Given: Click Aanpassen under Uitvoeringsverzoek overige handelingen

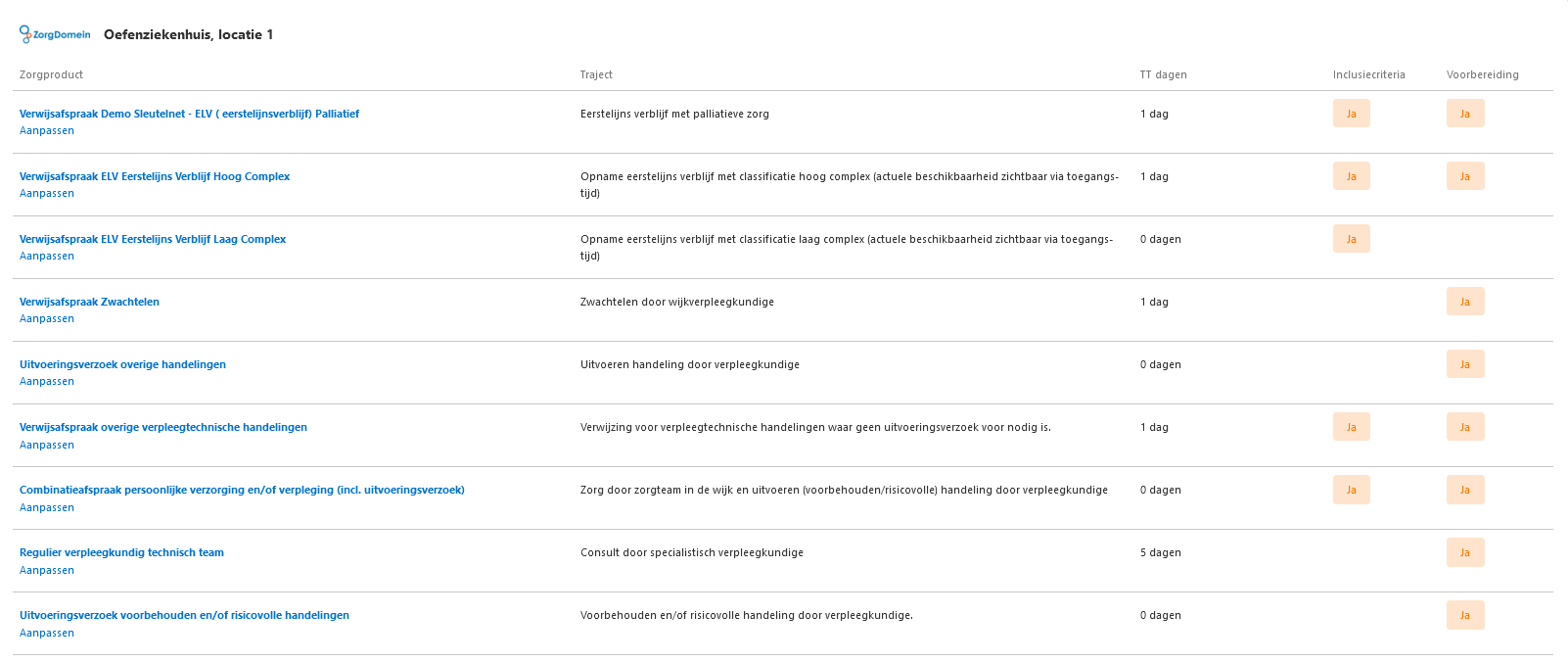Looking at the screenshot, I should [x=47, y=382].
